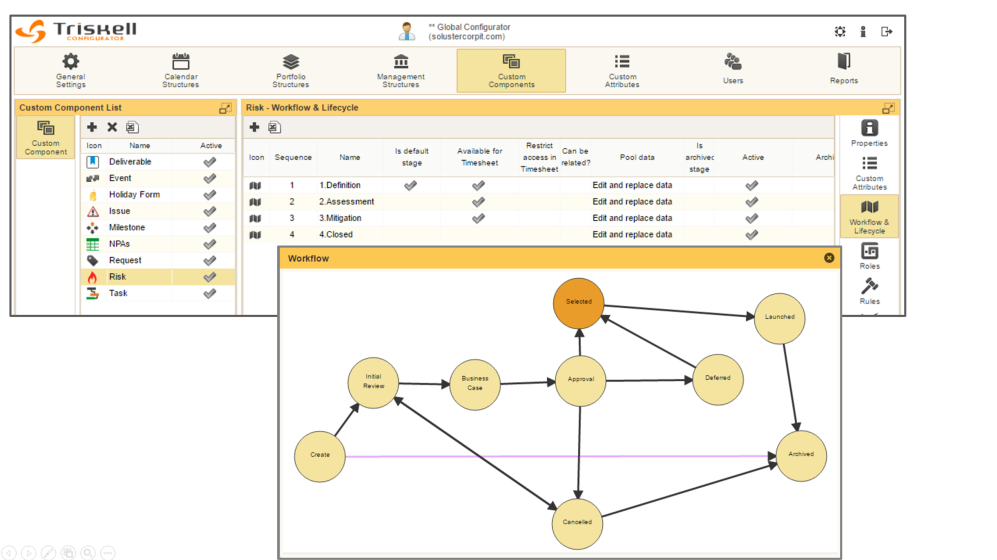The height and width of the screenshot is (560, 997).
Task: Select the Approval workflow node
Action: (x=581, y=381)
